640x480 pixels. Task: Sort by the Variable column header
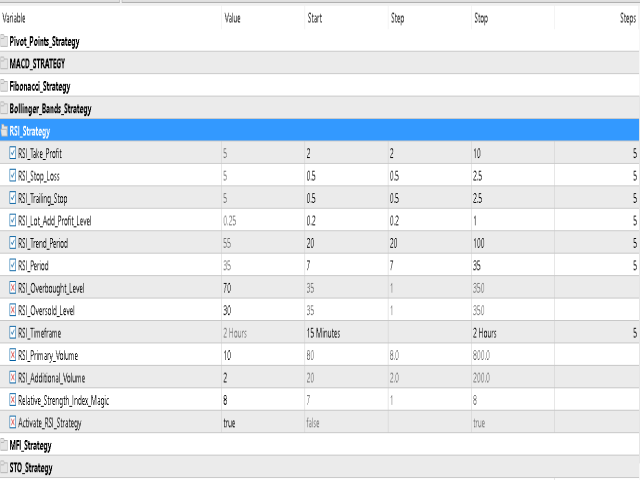(14, 18)
